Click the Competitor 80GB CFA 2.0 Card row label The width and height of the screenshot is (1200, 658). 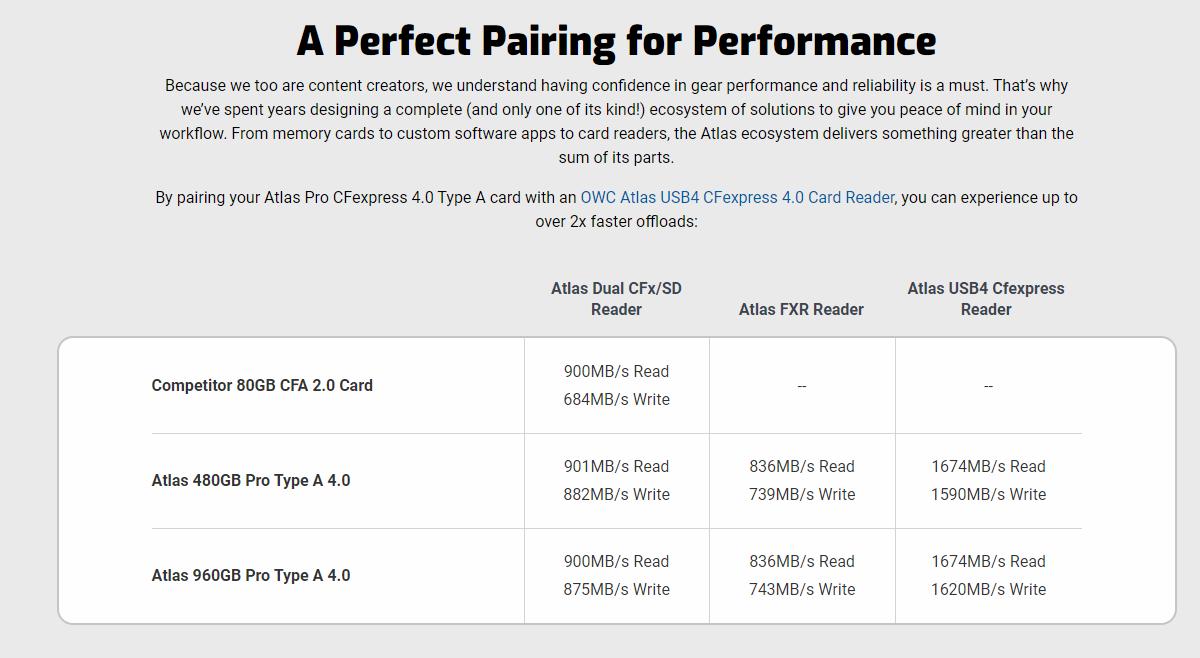pyautogui.click(x=262, y=385)
